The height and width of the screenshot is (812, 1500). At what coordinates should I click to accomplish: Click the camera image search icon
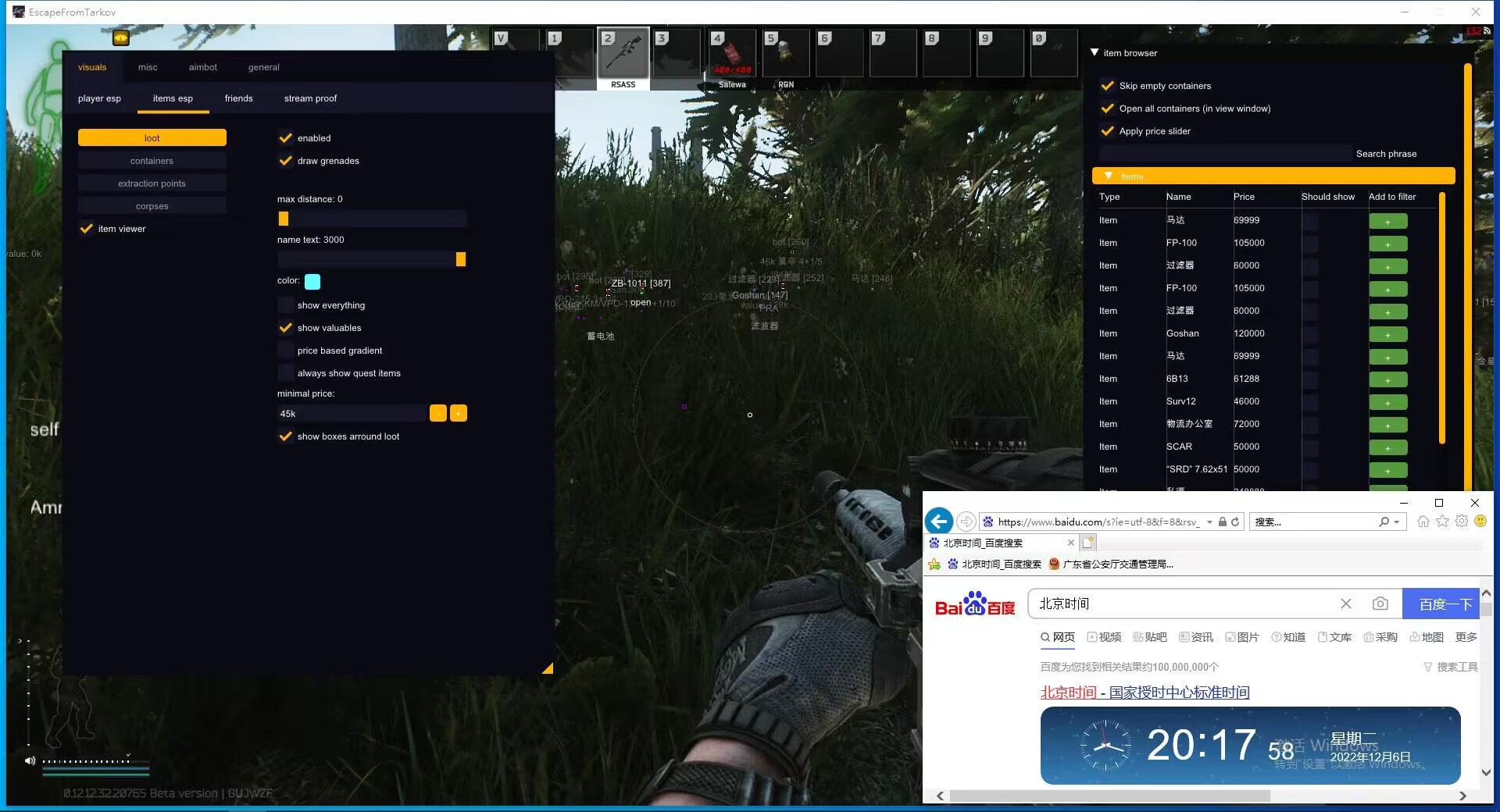click(1380, 604)
